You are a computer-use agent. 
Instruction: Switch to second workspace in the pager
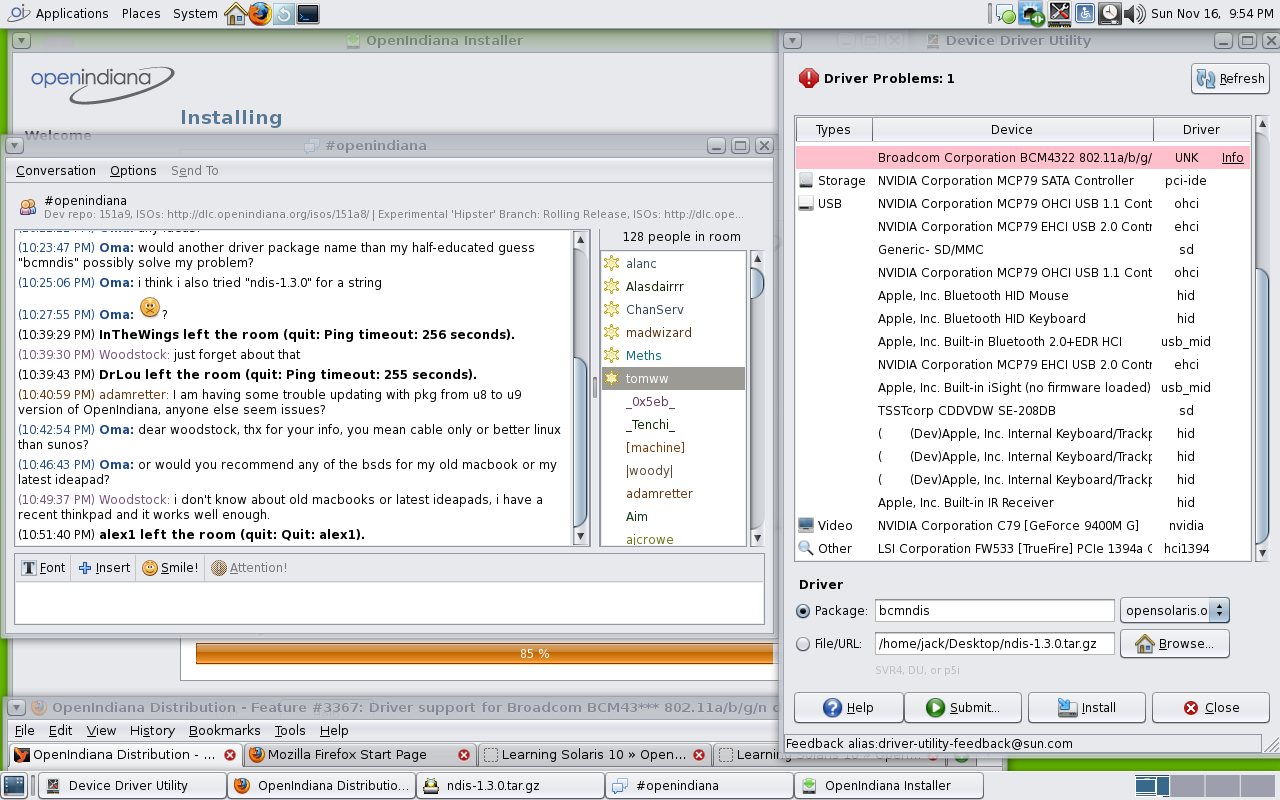(x=1188, y=785)
